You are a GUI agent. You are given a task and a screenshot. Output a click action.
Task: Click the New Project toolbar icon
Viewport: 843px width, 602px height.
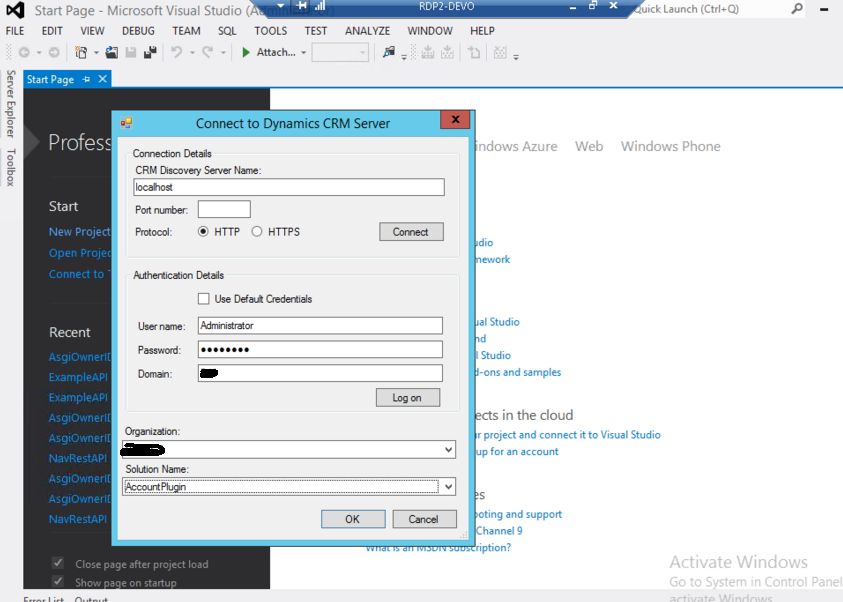[81, 52]
